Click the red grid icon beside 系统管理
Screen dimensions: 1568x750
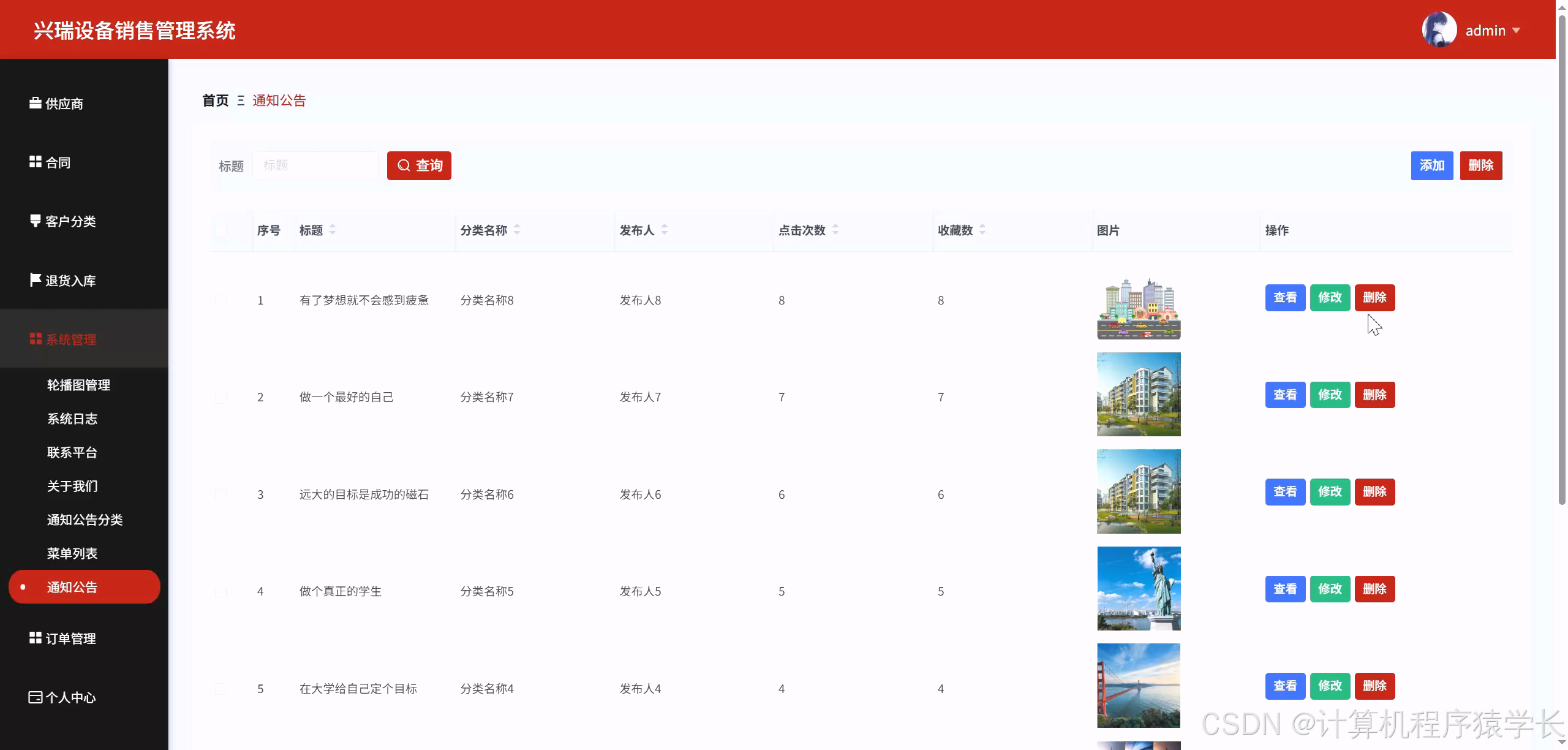(x=36, y=339)
